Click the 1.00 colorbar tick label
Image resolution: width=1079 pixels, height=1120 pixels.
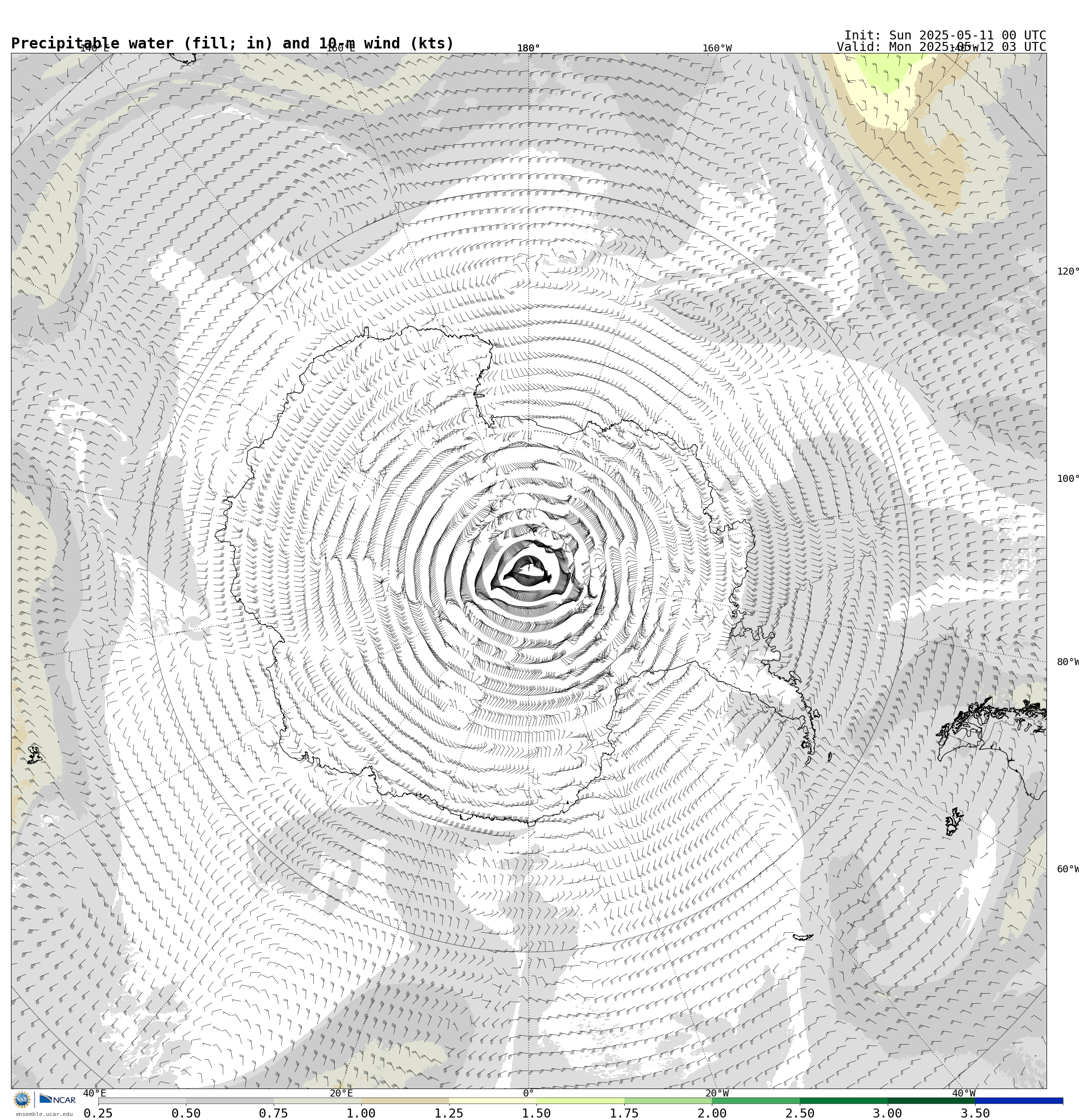click(361, 1113)
